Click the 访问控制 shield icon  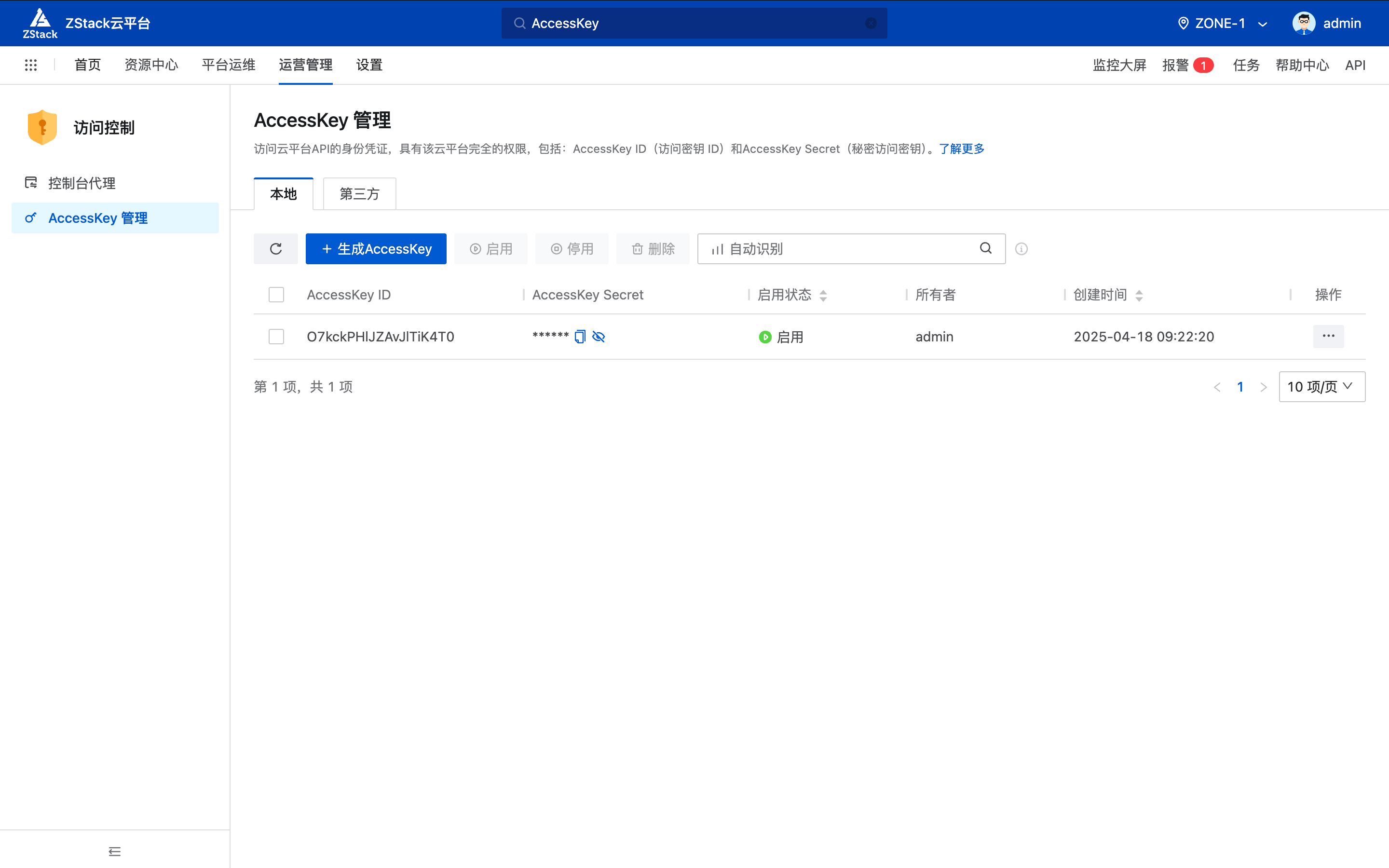click(x=41, y=127)
